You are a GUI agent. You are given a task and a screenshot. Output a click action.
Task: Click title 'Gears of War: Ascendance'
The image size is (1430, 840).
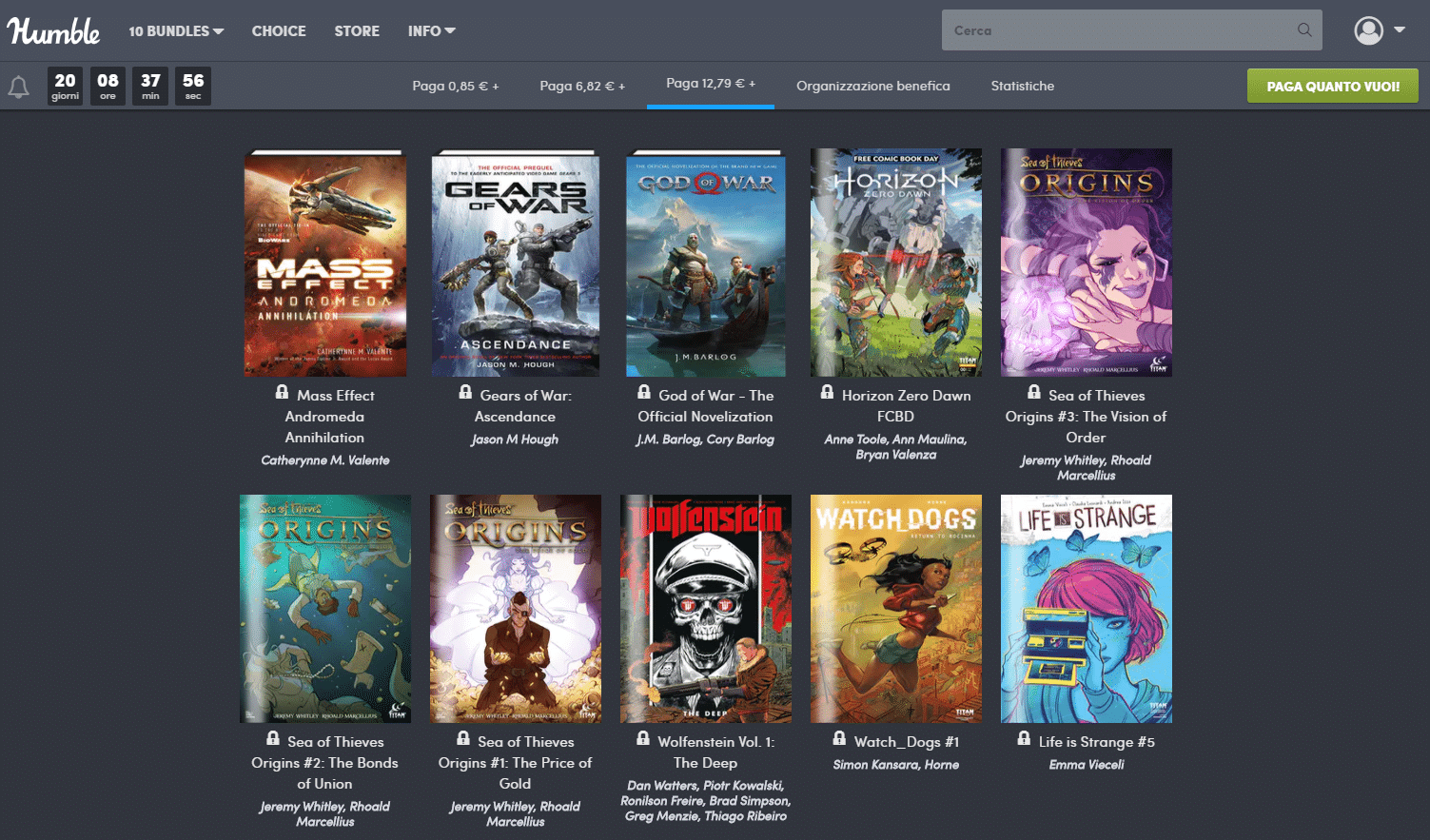click(516, 406)
